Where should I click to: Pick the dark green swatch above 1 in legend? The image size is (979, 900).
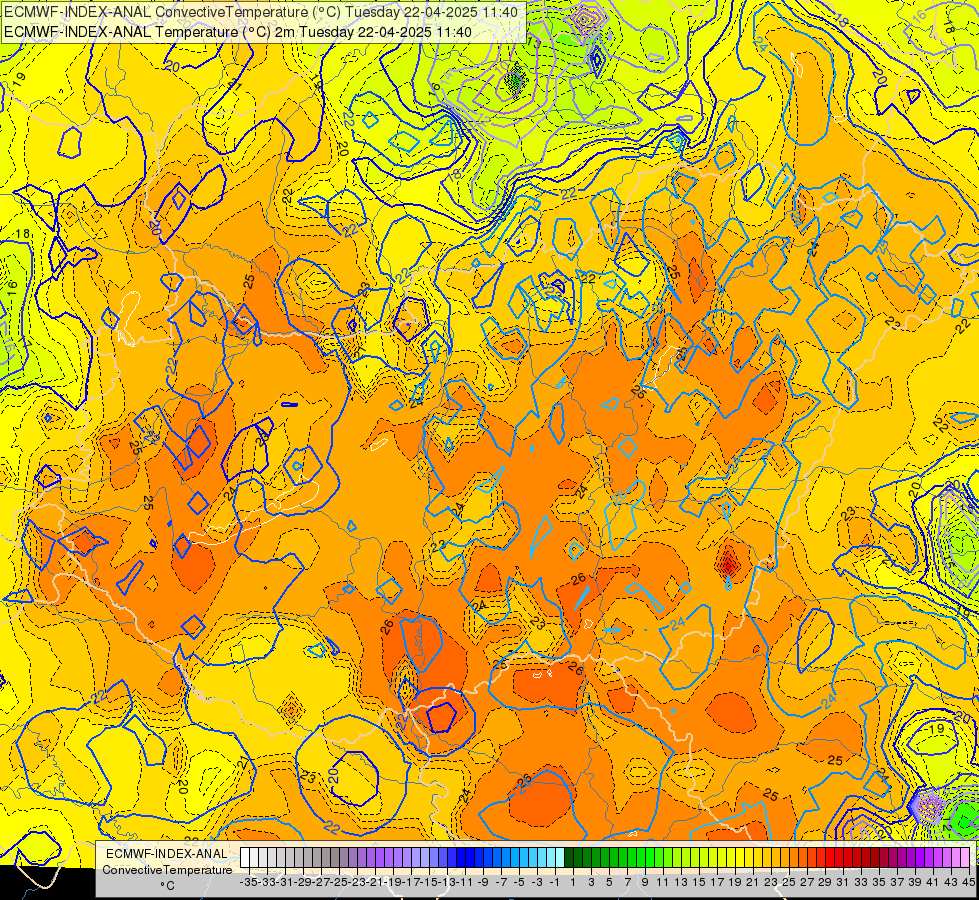tap(569, 857)
